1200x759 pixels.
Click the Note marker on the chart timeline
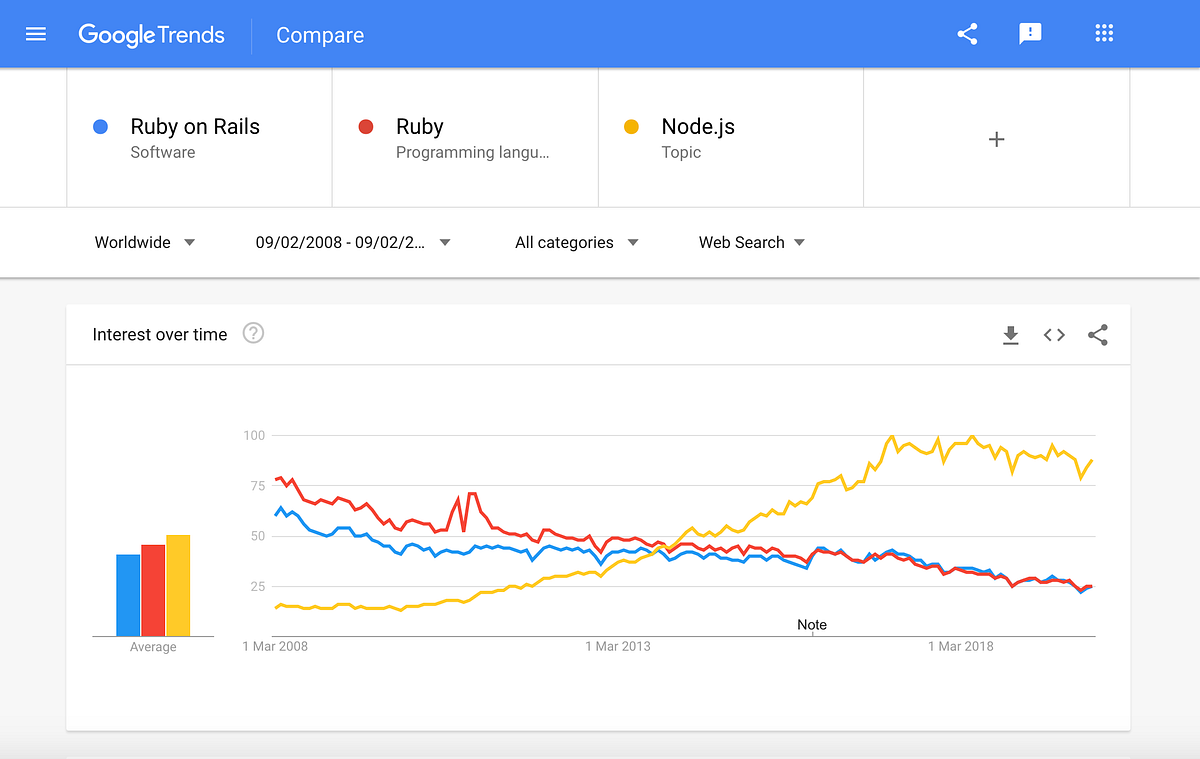coord(812,624)
